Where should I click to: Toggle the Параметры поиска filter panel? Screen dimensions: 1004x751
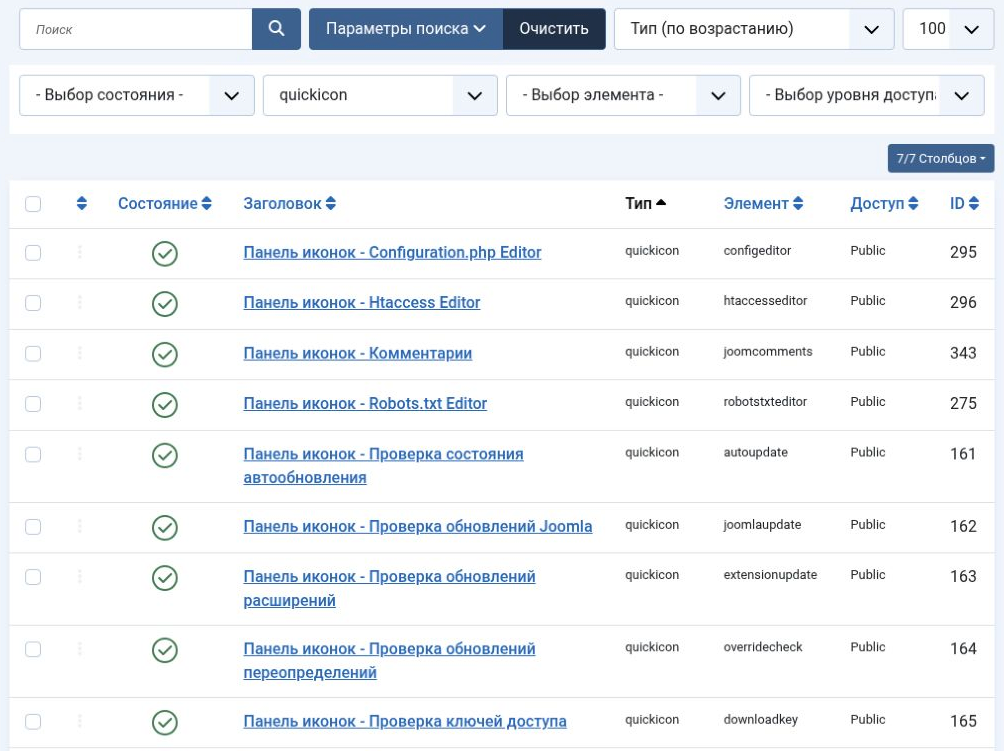pos(406,29)
